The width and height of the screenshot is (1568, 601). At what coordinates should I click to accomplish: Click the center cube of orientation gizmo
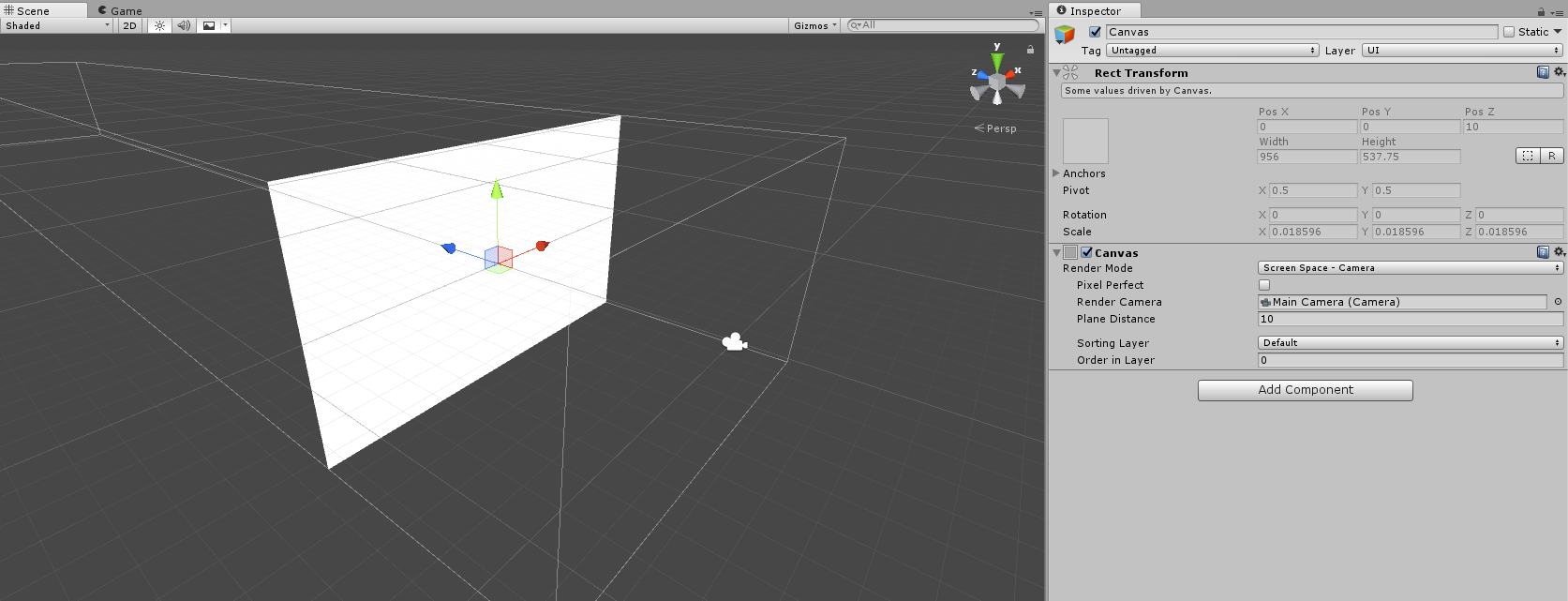click(x=997, y=82)
